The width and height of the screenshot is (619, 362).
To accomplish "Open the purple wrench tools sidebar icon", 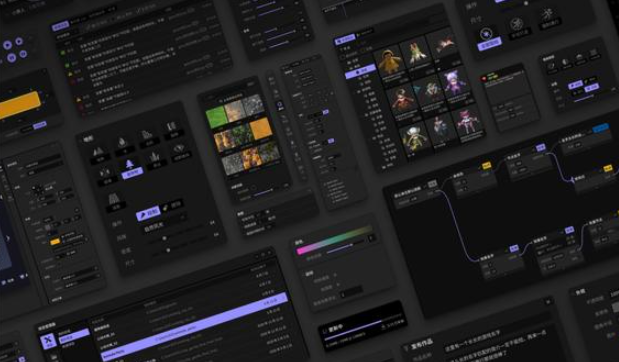I will tap(48, 340).
